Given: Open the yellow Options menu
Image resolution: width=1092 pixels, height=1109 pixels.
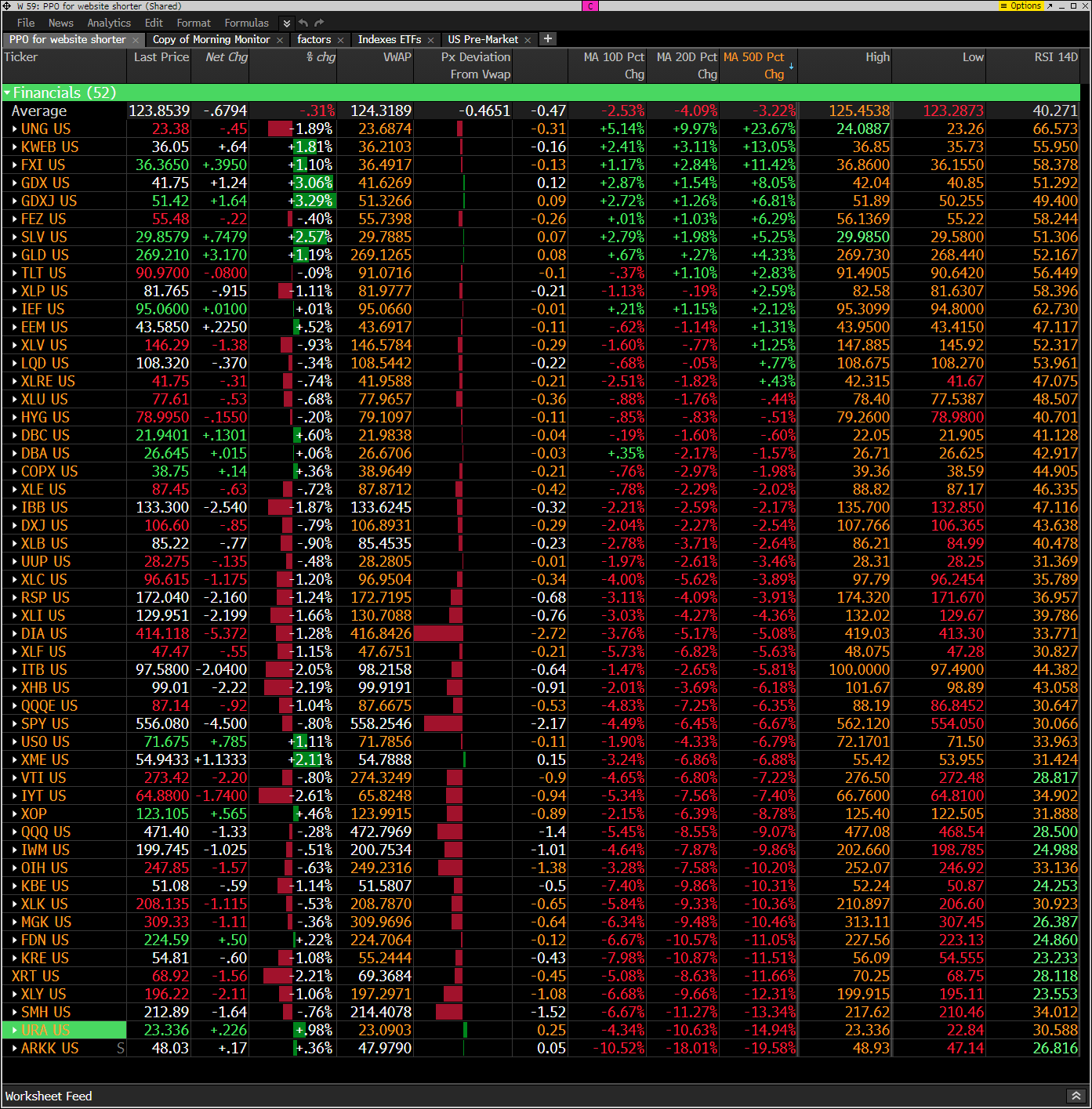Looking at the screenshot, I should [1020, 5].
